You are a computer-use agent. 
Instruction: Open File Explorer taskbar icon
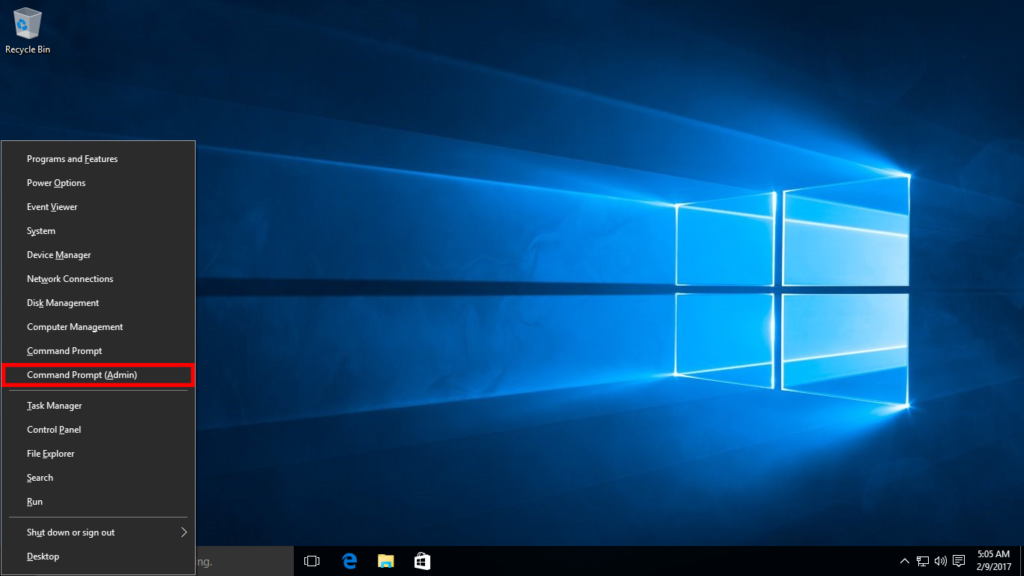click(386, 561)
